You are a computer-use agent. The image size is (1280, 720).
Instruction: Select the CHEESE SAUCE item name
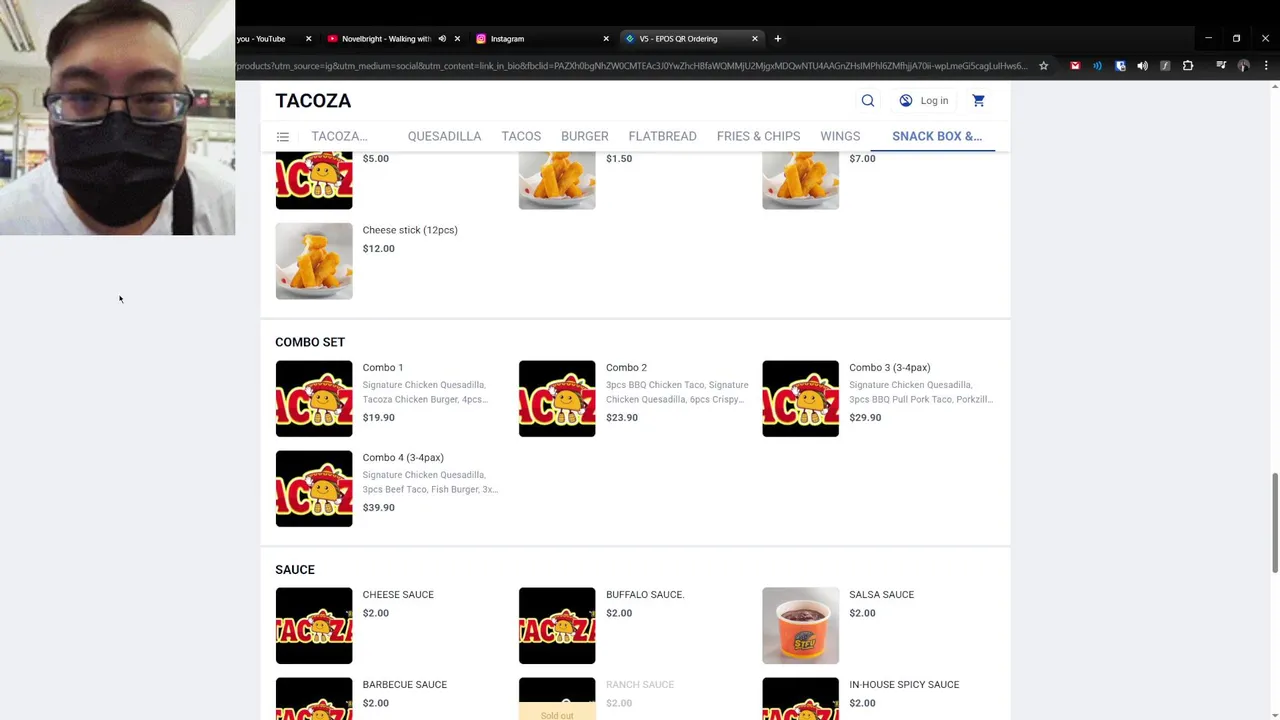(x=398, y=594)
